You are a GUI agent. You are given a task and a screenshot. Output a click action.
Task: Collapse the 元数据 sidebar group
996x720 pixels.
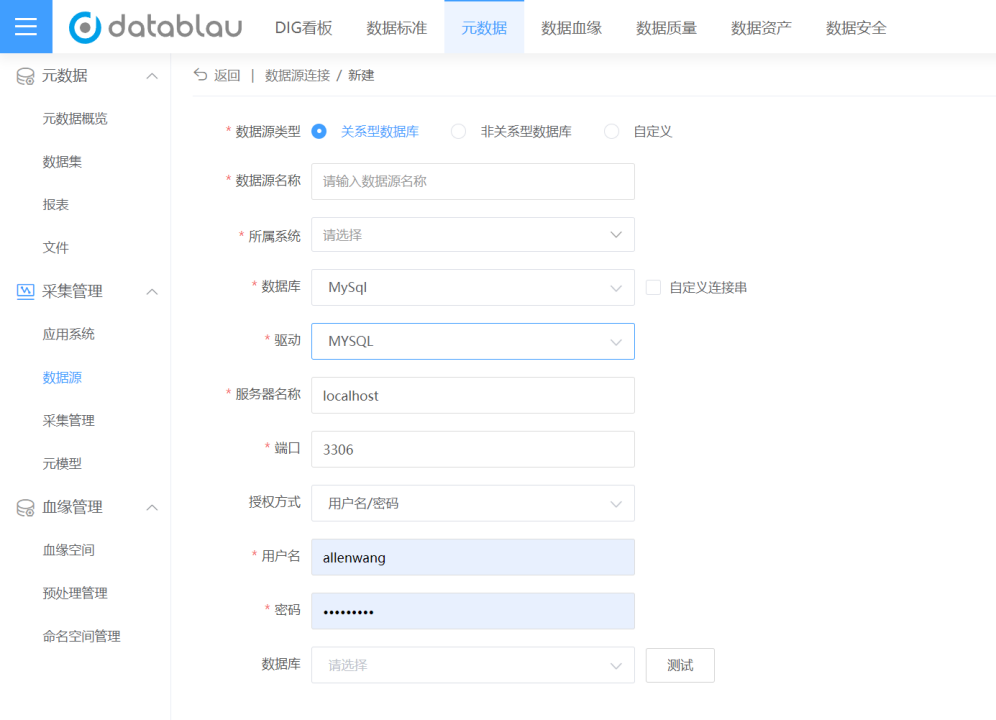point(152,76)
